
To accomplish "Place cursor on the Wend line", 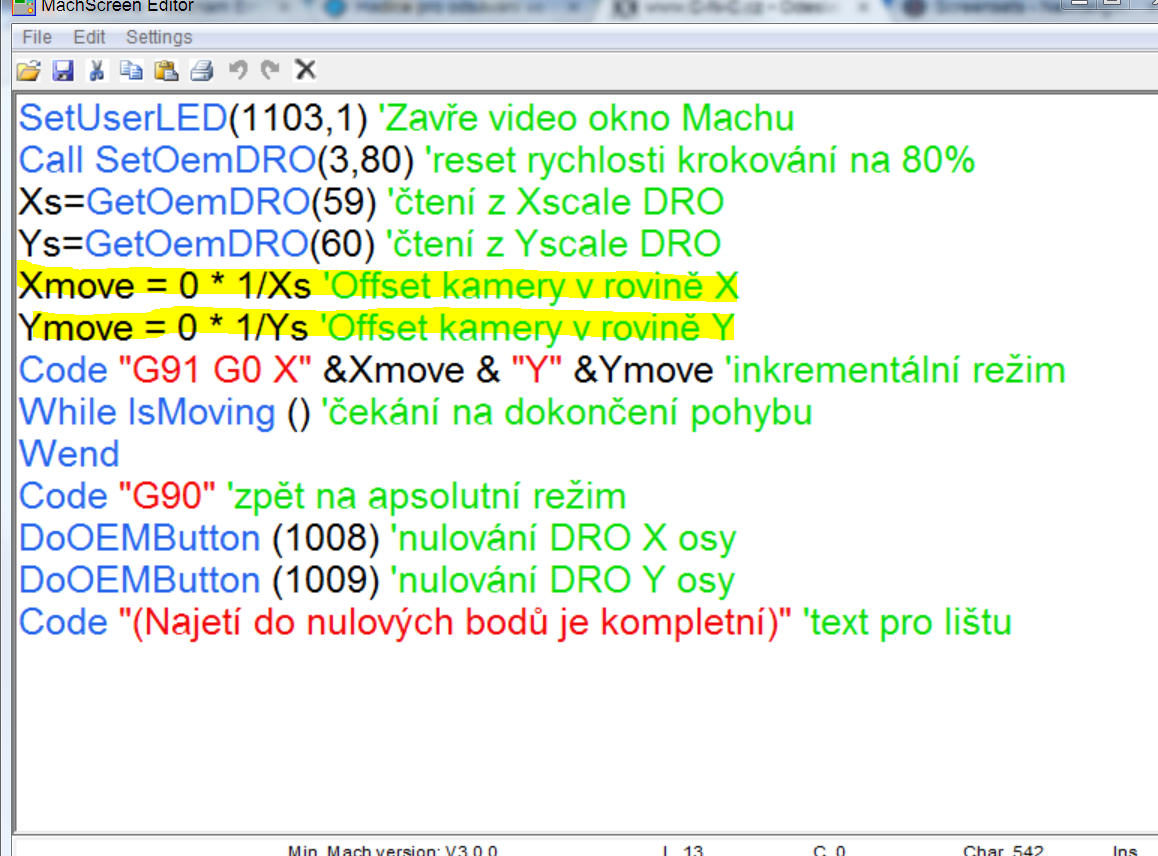I will 70,454.
